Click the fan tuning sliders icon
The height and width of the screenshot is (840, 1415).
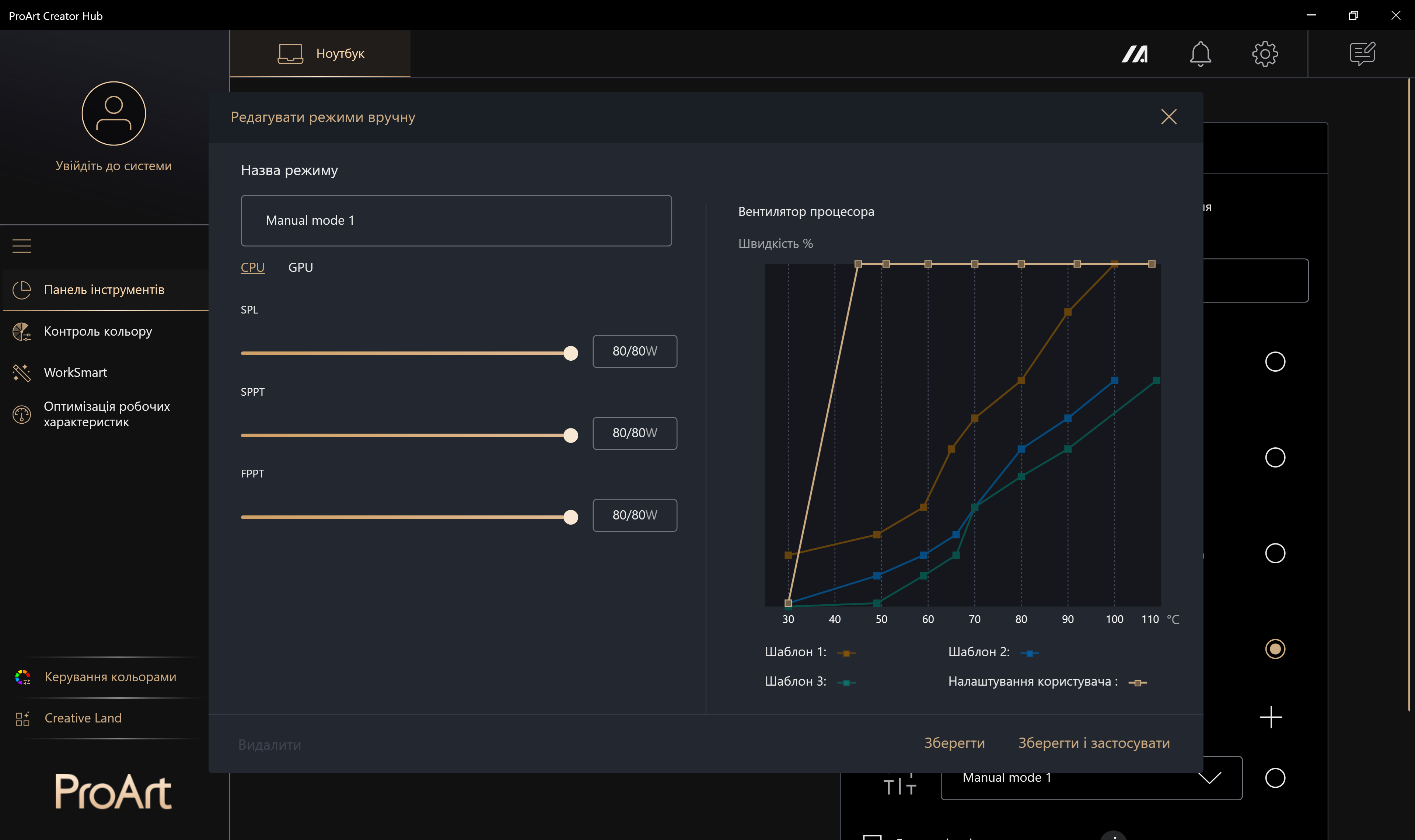pyautogui.click(x=899, y=785)
